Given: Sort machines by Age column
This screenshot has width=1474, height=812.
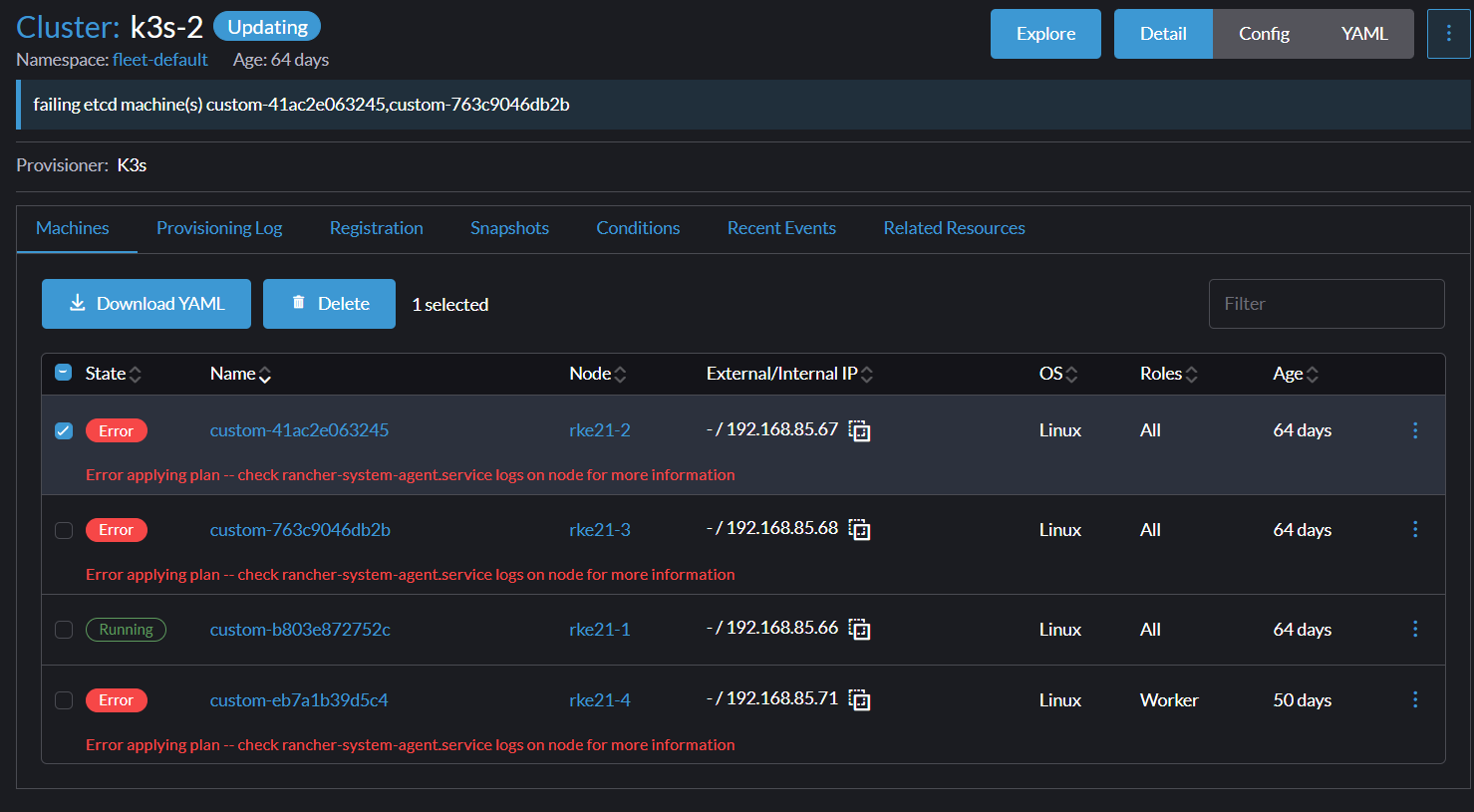Looking at the screenshot, I should pos(1296,374).
